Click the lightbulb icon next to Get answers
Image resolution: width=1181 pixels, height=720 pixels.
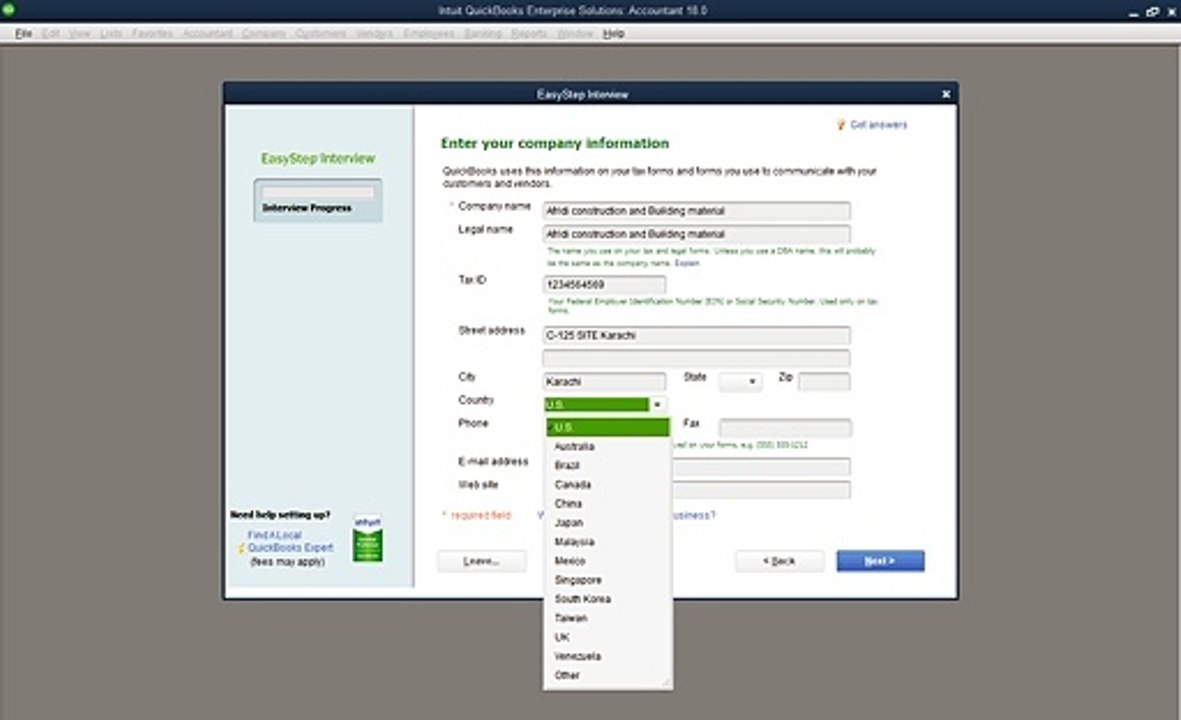coord(841,125)
